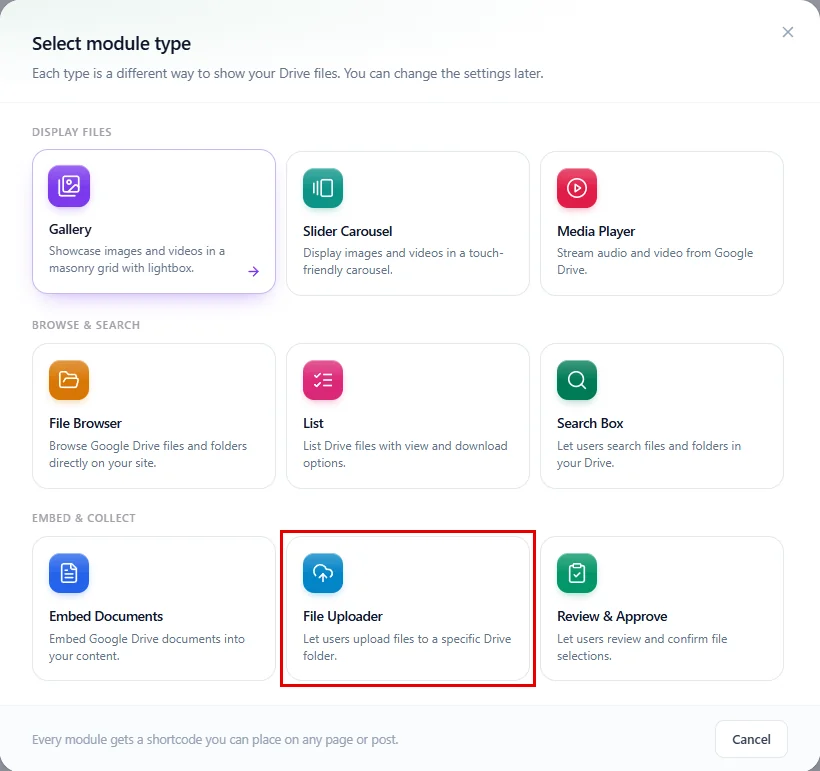Click the purple Gallery icon

69,186
